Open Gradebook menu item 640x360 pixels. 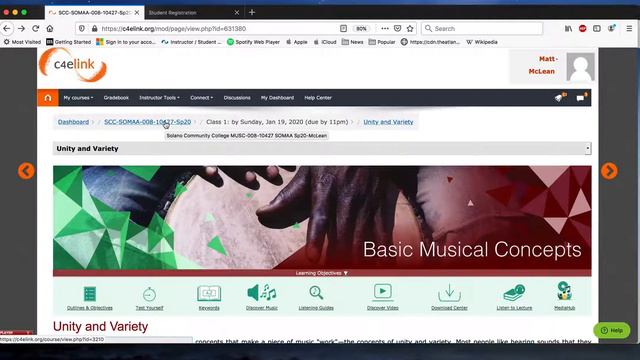click(116, 98)
